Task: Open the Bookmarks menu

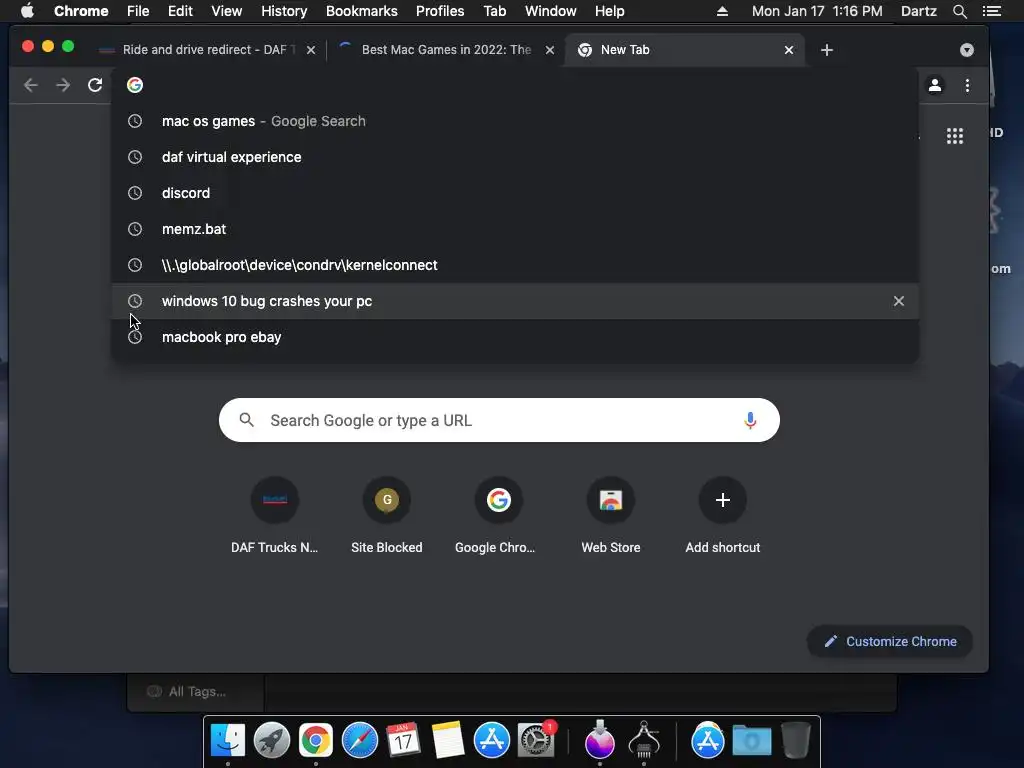Action: tap(362, 11)
